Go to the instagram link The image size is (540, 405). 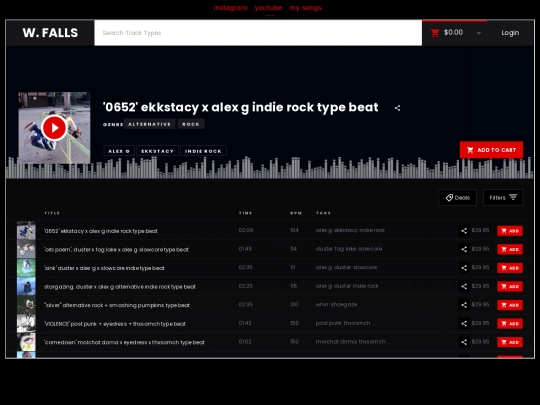230,8
